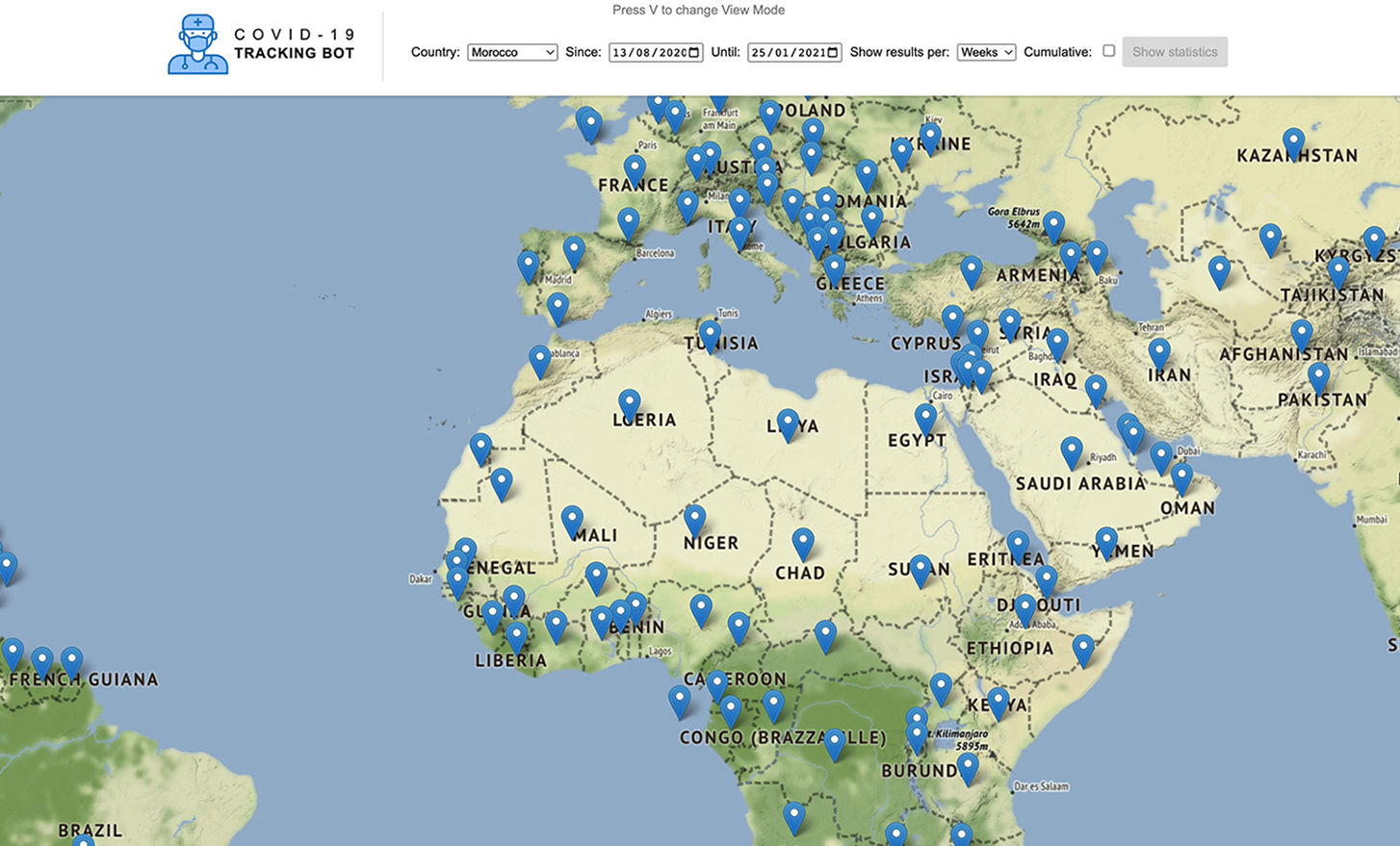Select the map pin above the Iraq label
Screen dimensions: 1400x846
(1057, 344)
